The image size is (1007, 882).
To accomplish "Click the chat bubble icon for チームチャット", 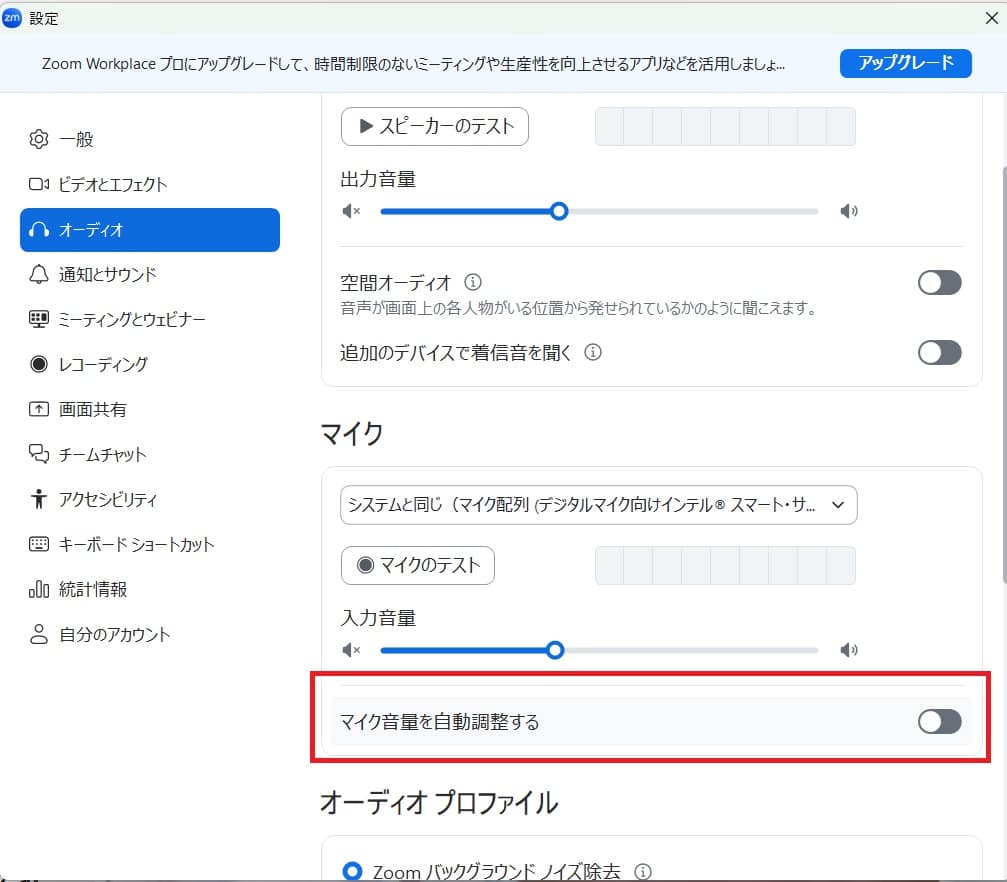I will [39, 454].
